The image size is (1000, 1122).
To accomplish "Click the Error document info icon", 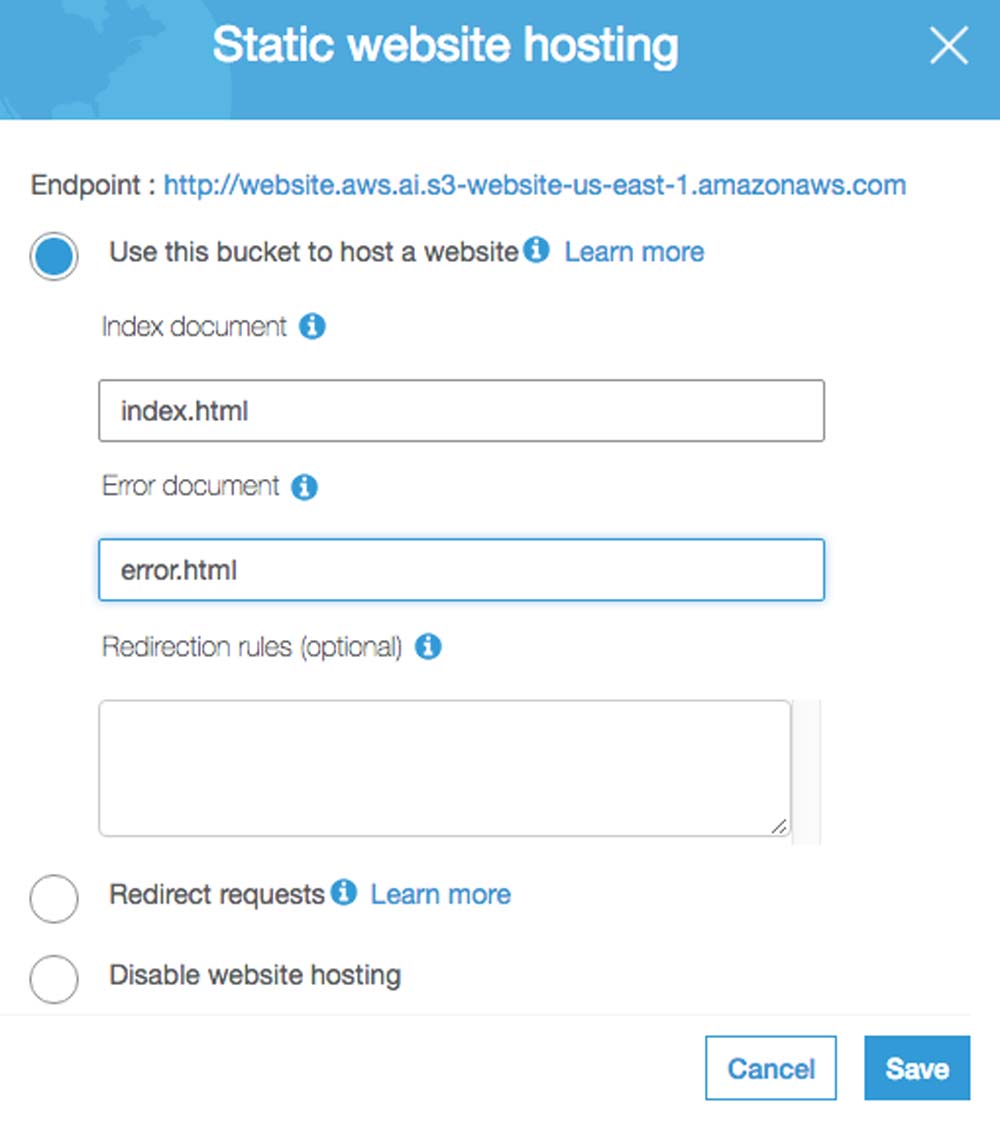I will tap(304, 487).
